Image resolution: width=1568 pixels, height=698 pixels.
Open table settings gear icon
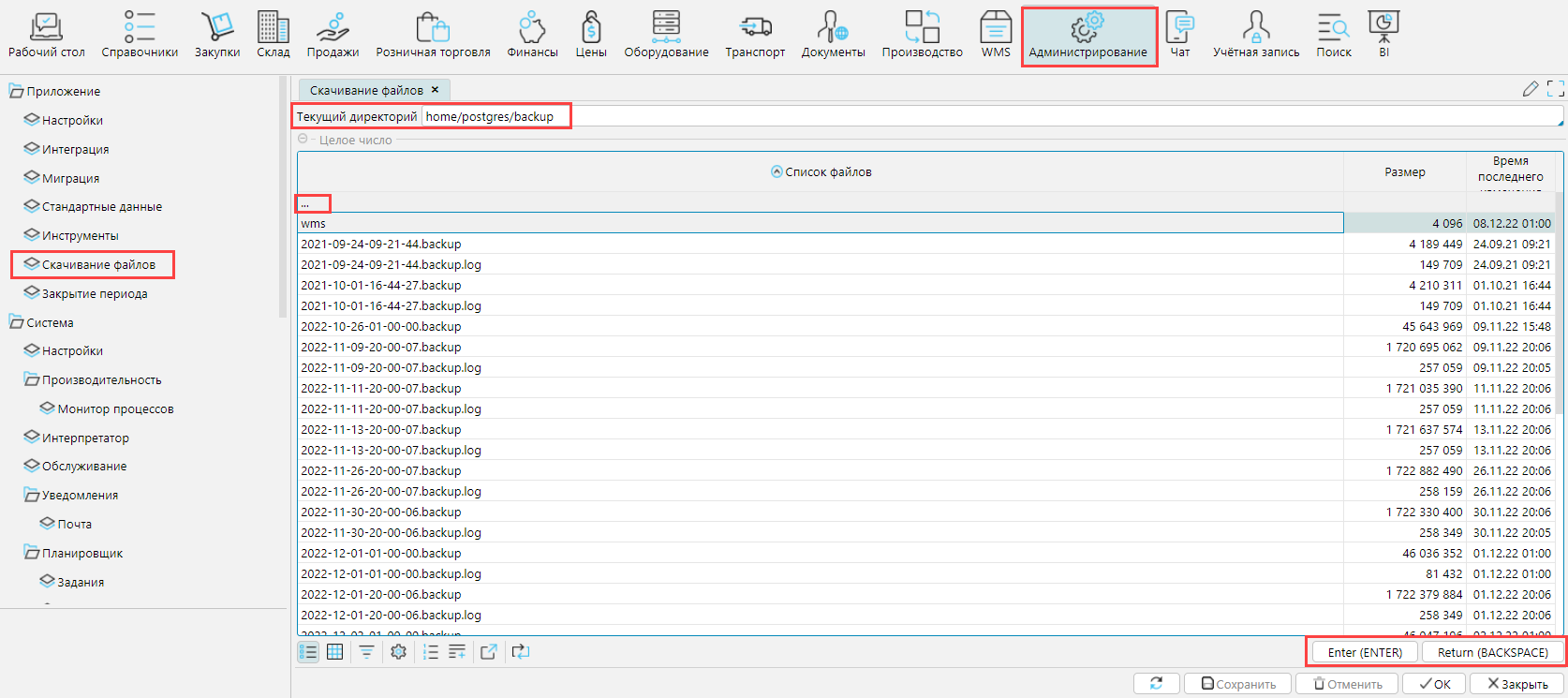point(398,652)
